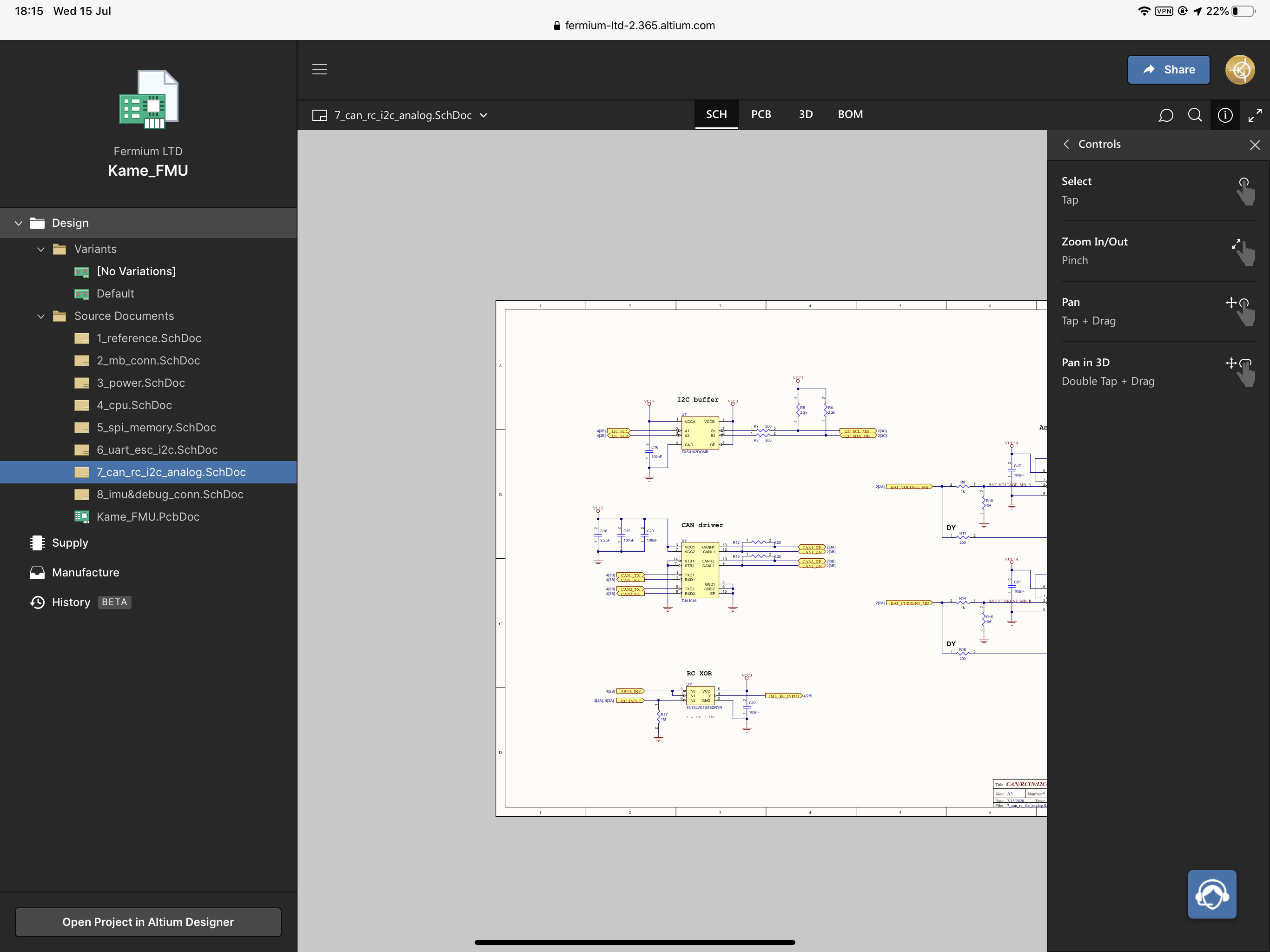Viewport: 1270px width, 952px height.
Task: Toggle the info panel icon
Action: pos(1225,115)
